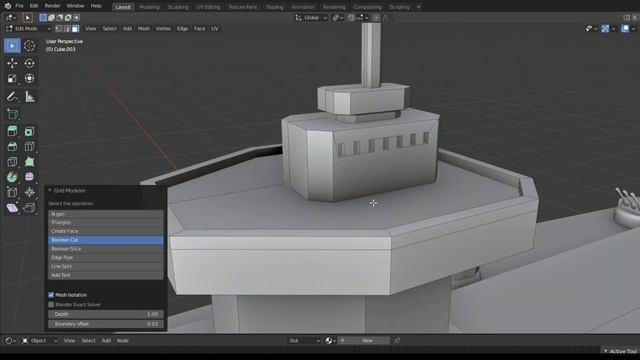The image size is (640, 360).
Task: Click New material button
Action: (363, 340)
